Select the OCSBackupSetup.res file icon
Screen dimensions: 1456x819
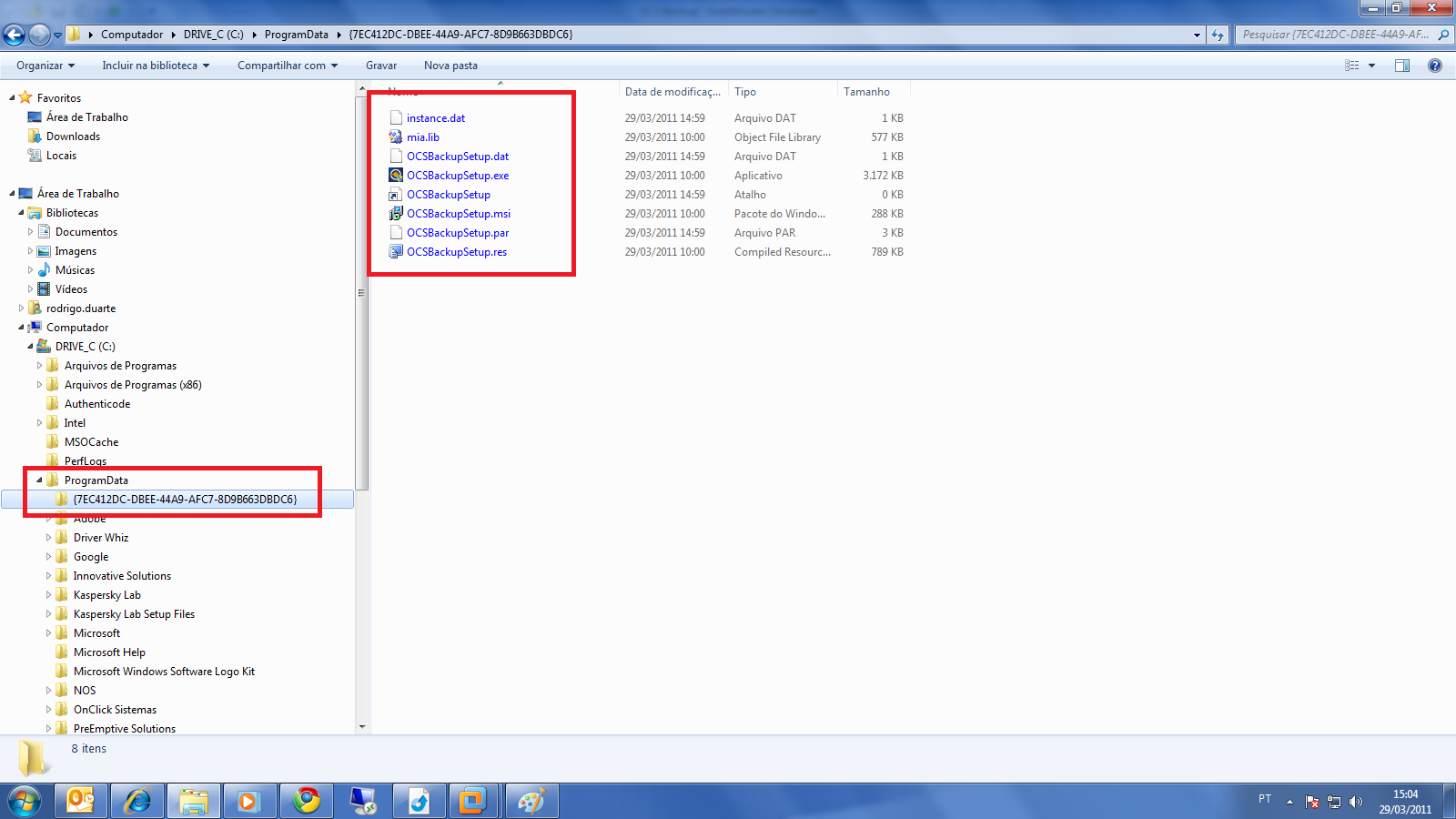396,252
